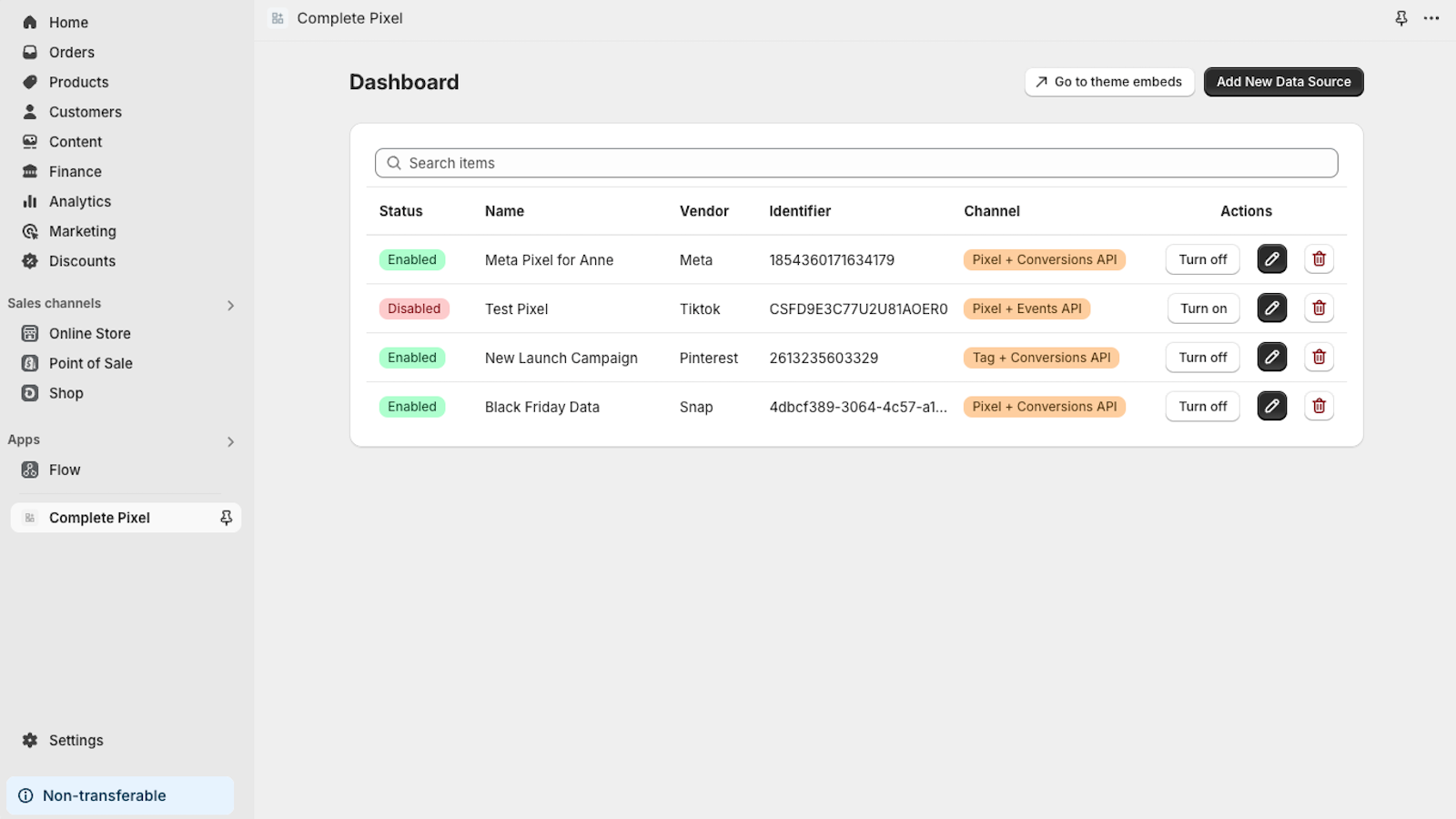Collapse the Apps section

tap(230, 441)
